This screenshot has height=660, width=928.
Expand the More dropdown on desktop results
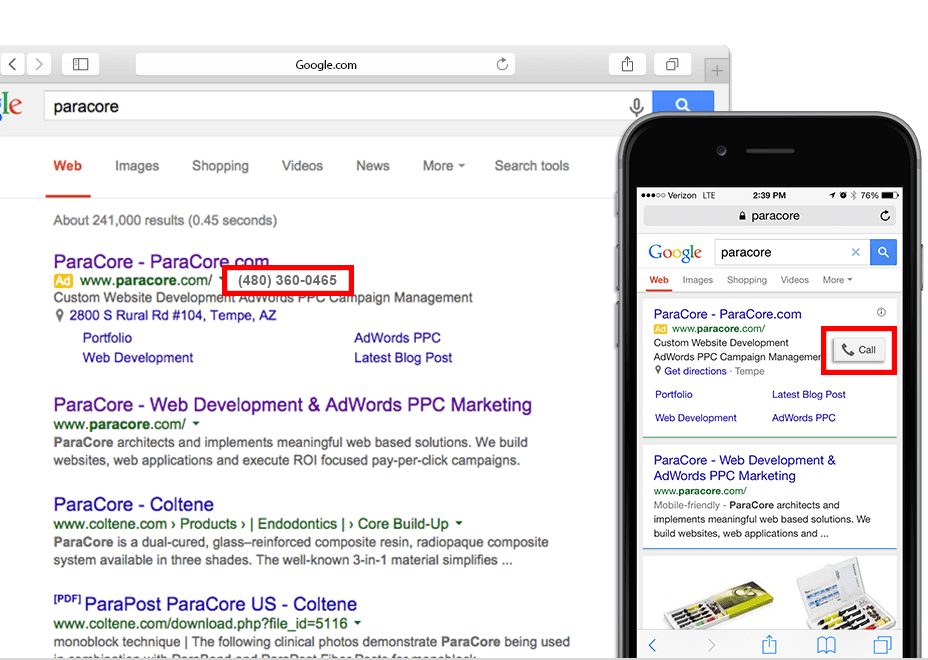click(443, 166)
